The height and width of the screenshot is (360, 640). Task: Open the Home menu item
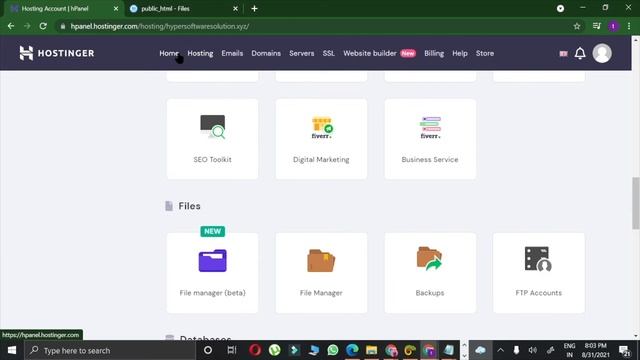(x=169, y=53)
